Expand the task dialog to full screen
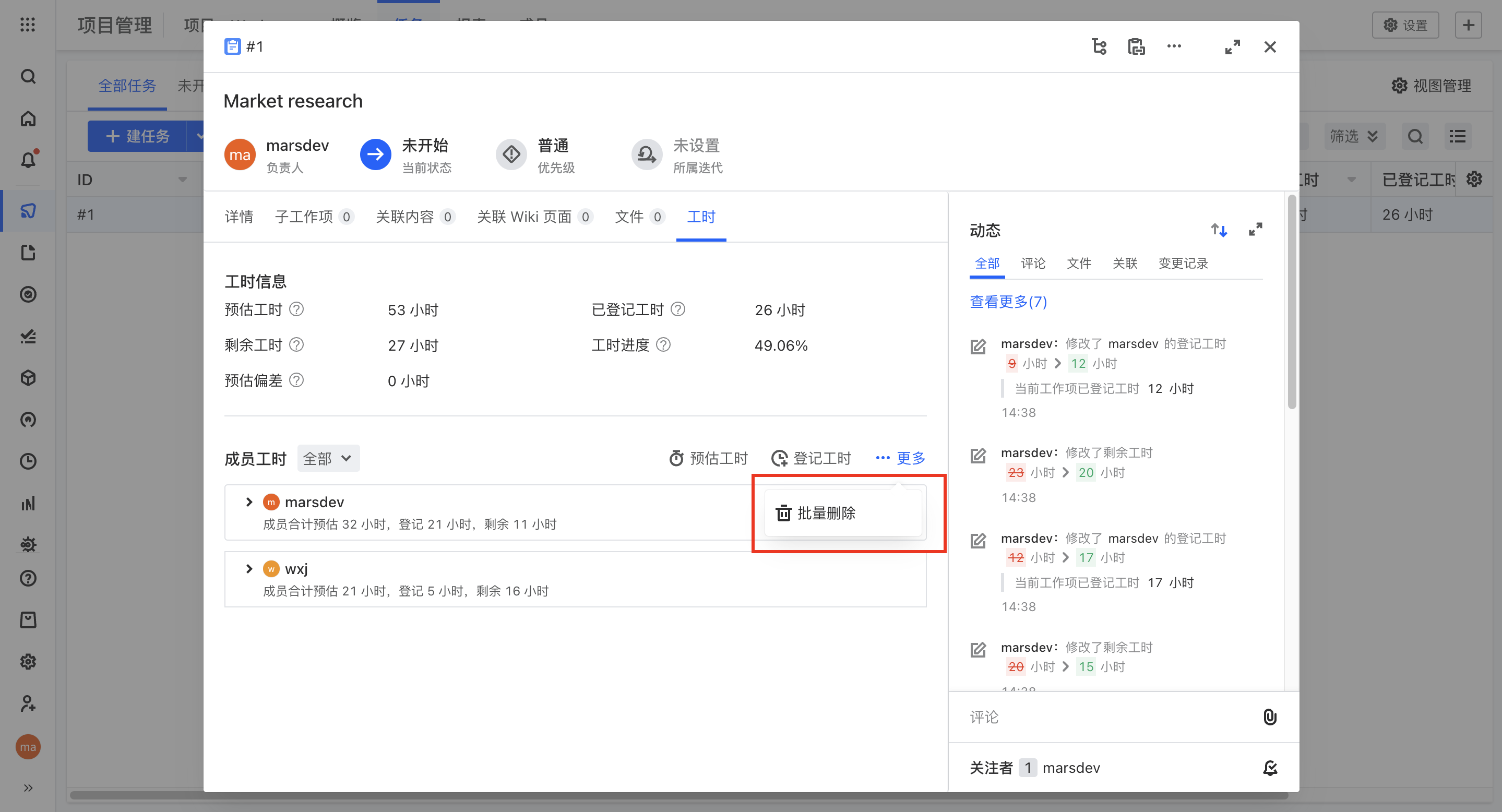The height and width of the screenshot is (812, 1502). [x=1232, y=46]
